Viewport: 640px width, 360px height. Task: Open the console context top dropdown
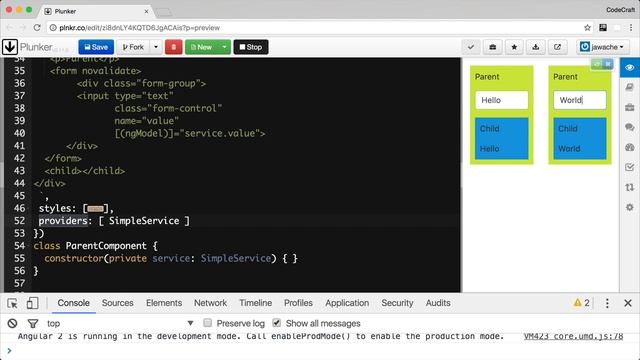coord(120,323)
